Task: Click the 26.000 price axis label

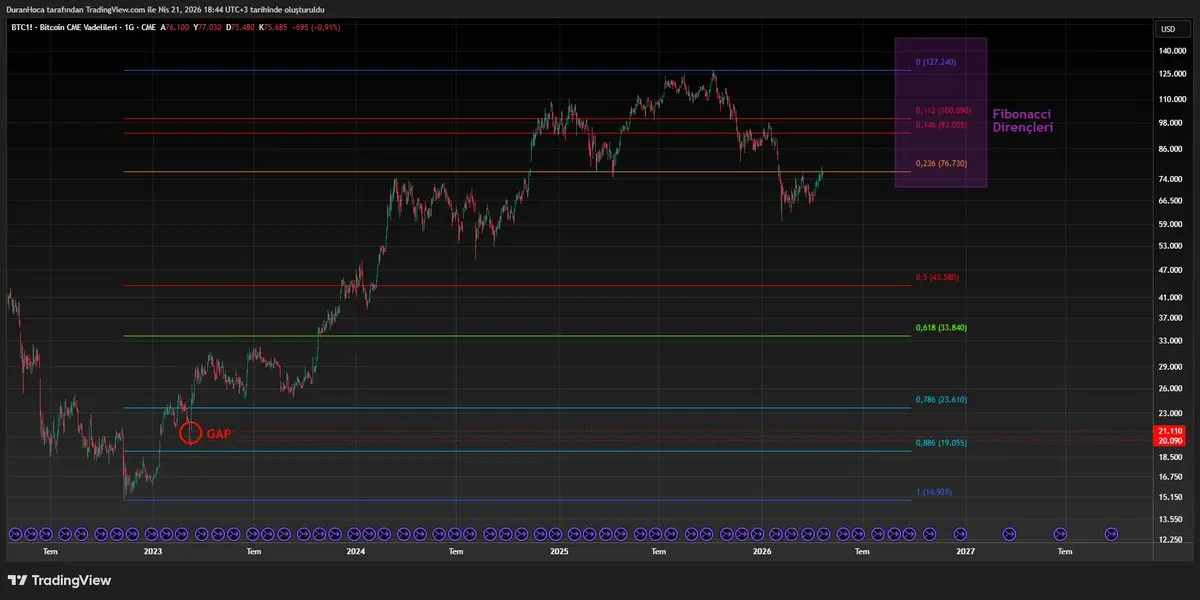Action: [1170, 388]
